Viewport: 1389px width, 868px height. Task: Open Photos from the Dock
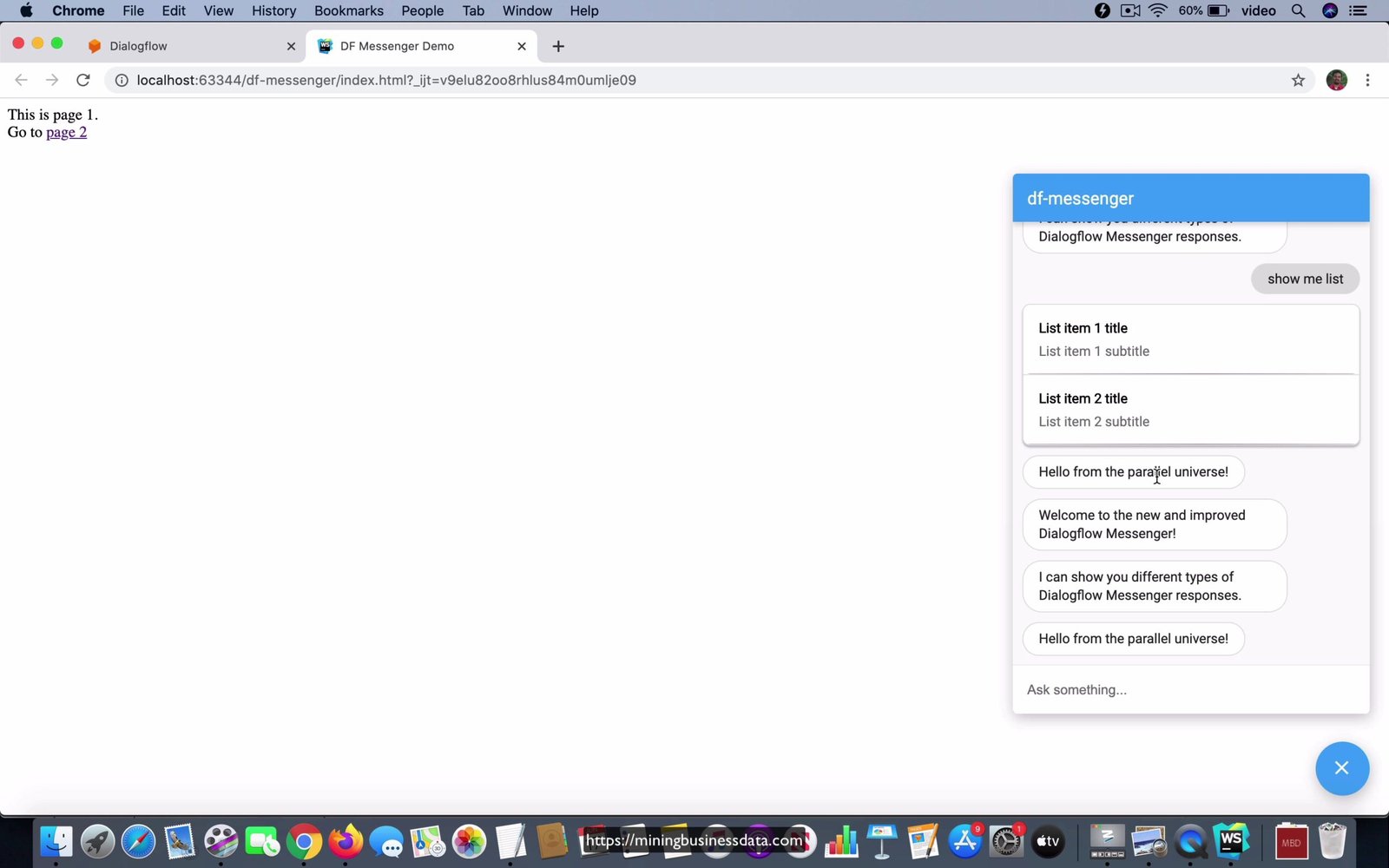click(469, 841)
